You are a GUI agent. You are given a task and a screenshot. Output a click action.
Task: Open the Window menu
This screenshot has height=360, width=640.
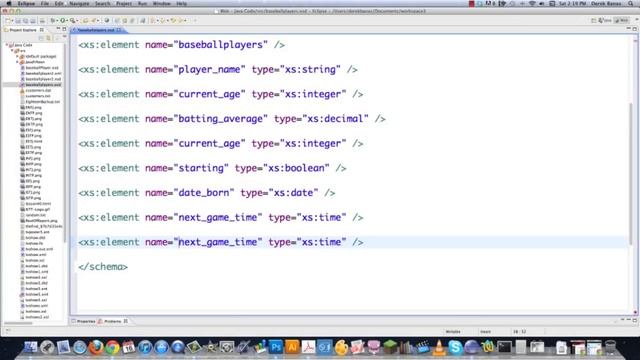162,4
